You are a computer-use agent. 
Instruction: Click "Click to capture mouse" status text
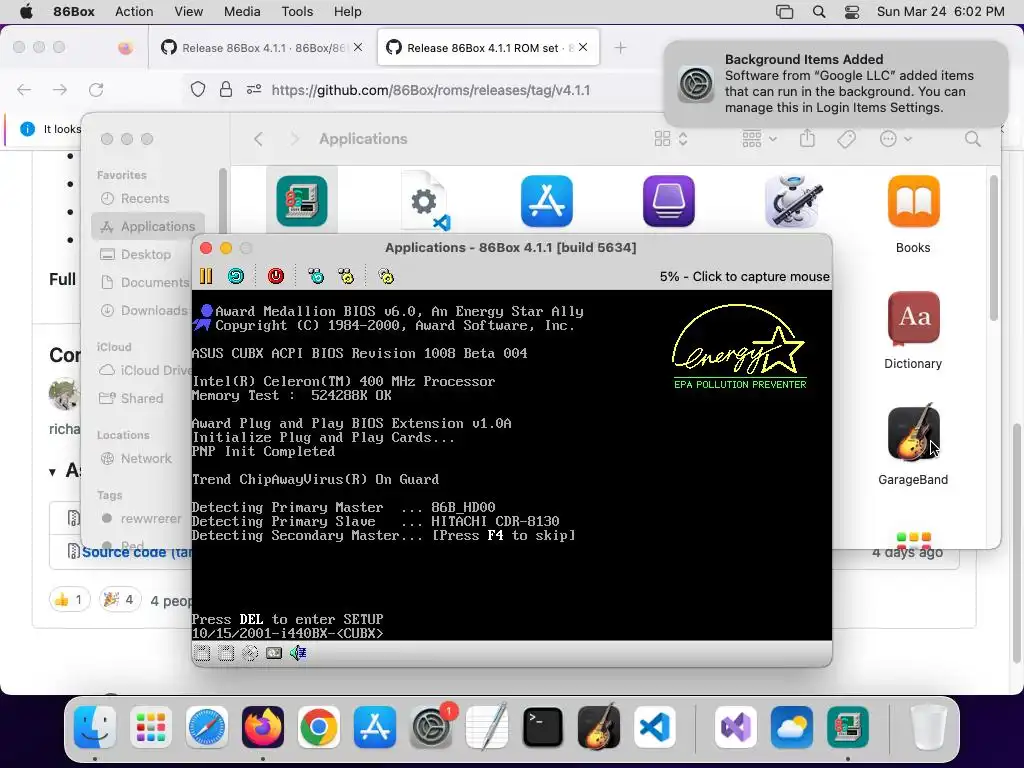761,276
